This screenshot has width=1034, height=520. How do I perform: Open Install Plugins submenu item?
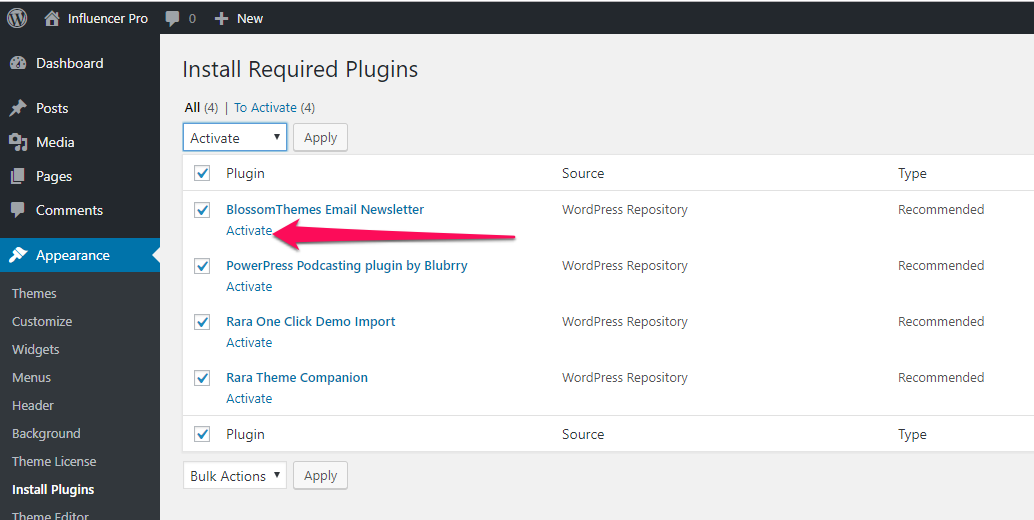coord(53,490)
